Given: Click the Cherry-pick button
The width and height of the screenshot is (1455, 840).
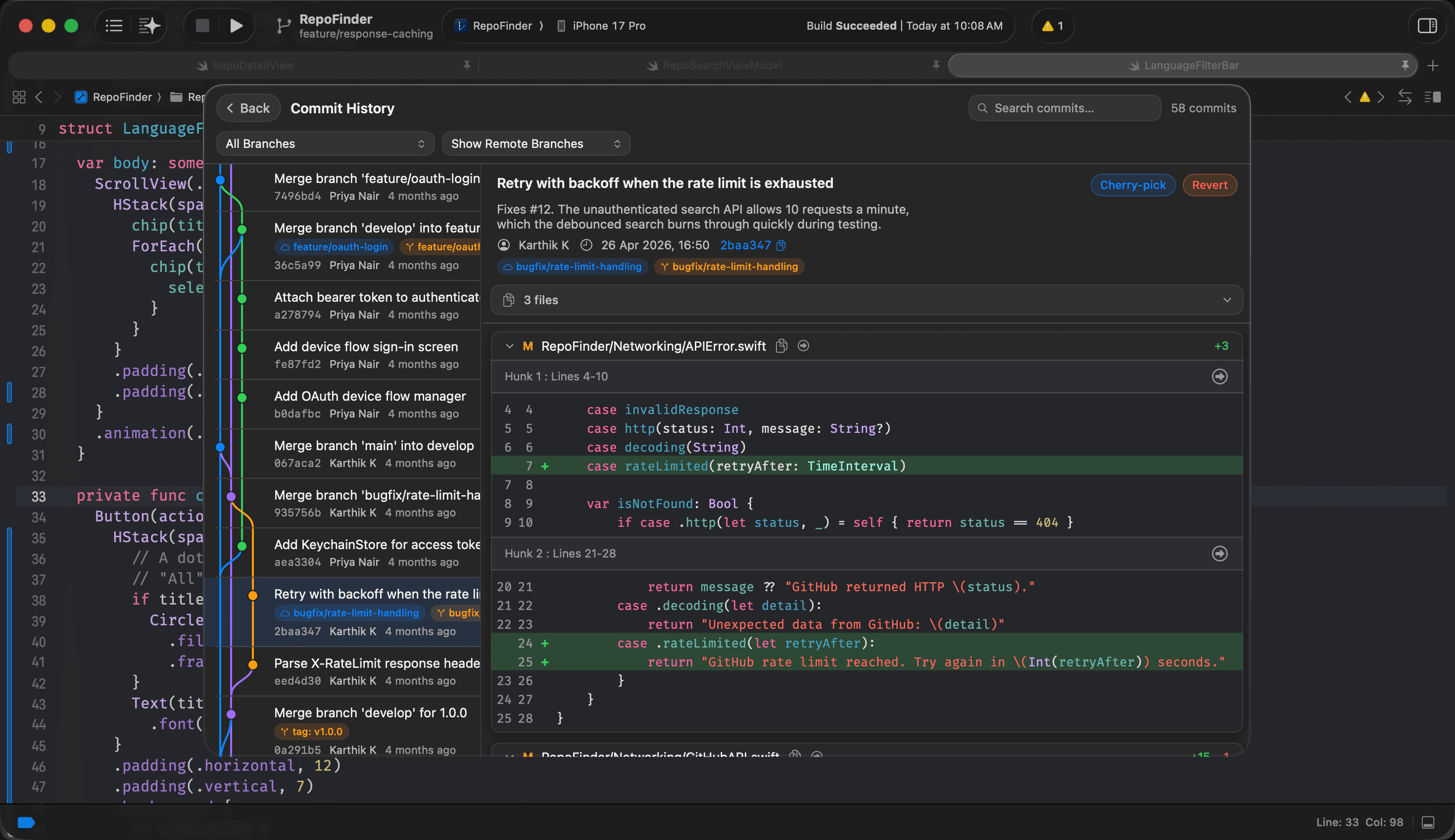Looking at the screenshot, I should tap(1132, 185).
